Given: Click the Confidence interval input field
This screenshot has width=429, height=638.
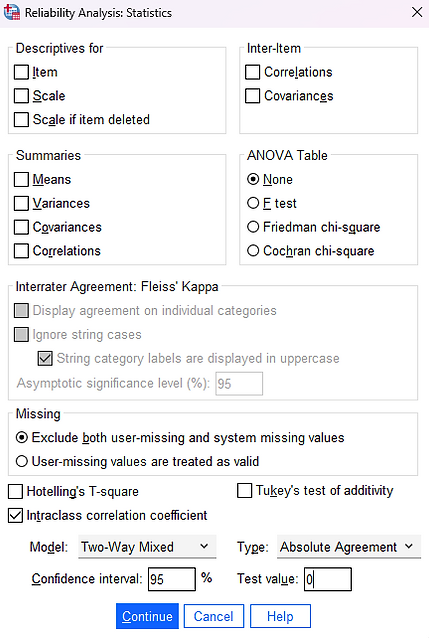Looking at the screenshot, I should pos(172,579).
